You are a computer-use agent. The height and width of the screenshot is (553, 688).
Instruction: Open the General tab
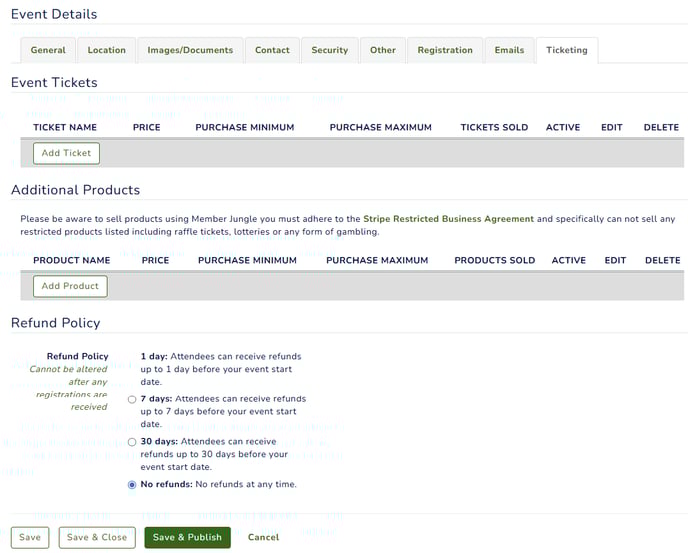(x=48, y=50)
